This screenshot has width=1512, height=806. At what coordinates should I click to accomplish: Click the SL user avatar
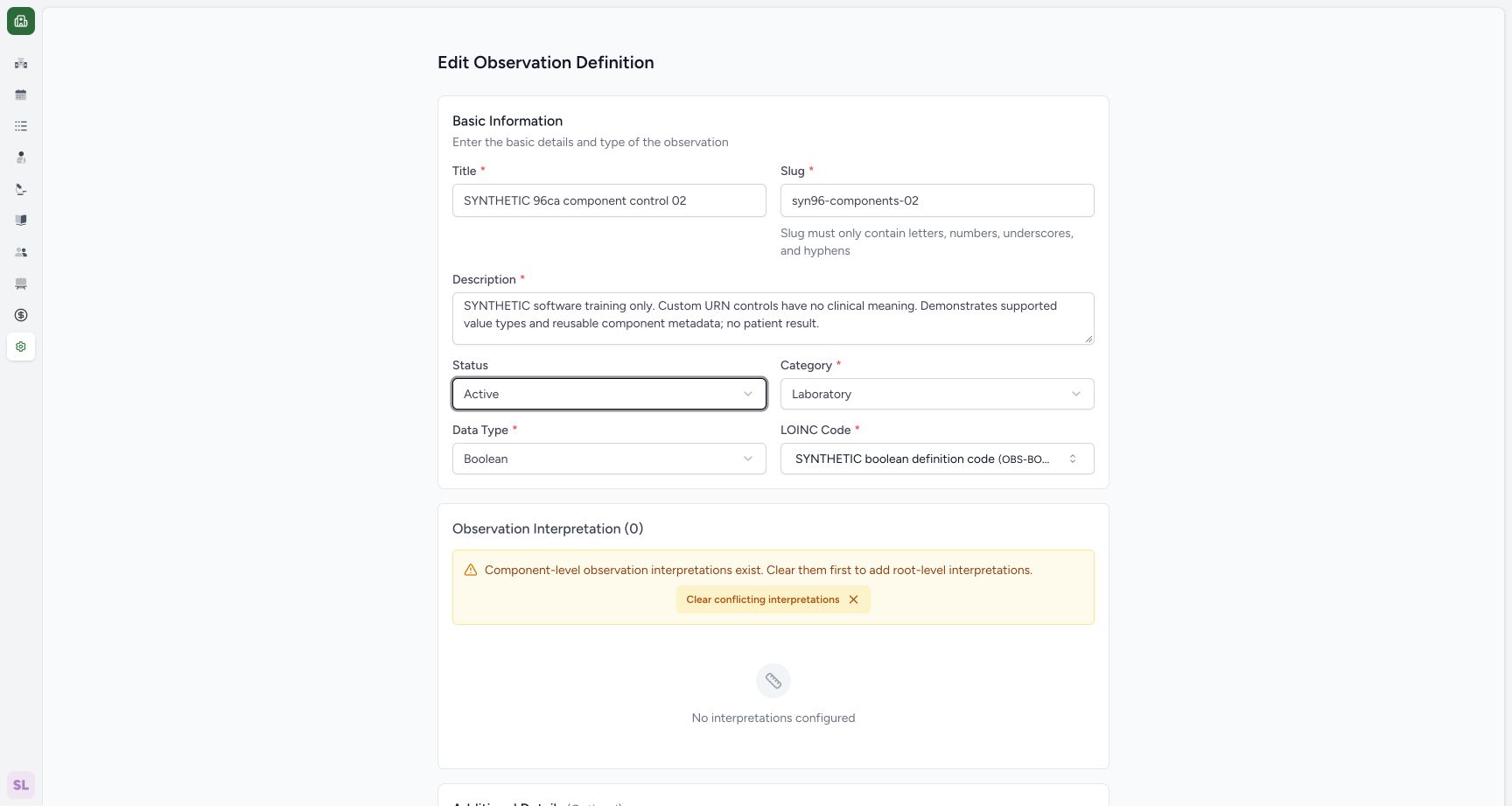pos(21,785)
